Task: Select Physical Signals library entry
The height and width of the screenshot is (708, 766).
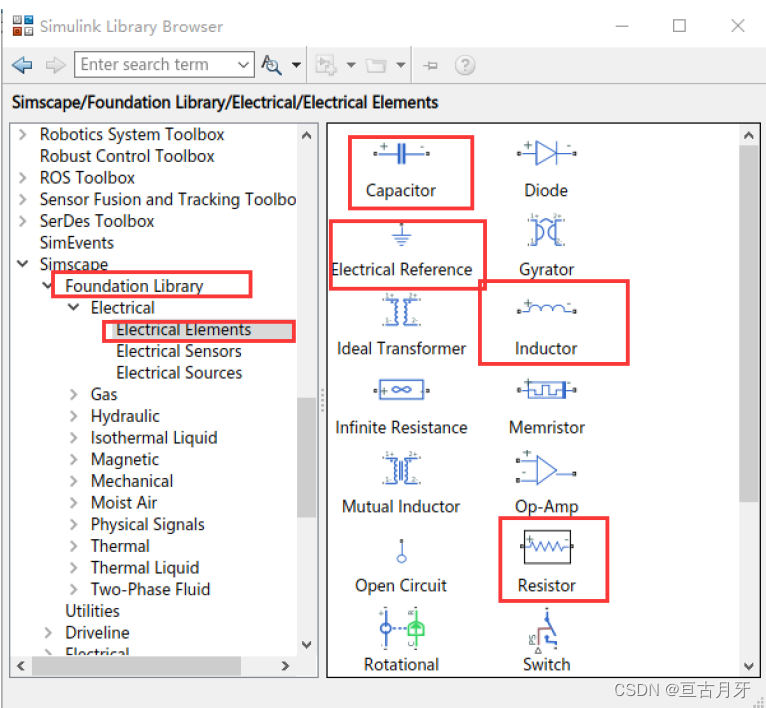Action: [148, 524]
